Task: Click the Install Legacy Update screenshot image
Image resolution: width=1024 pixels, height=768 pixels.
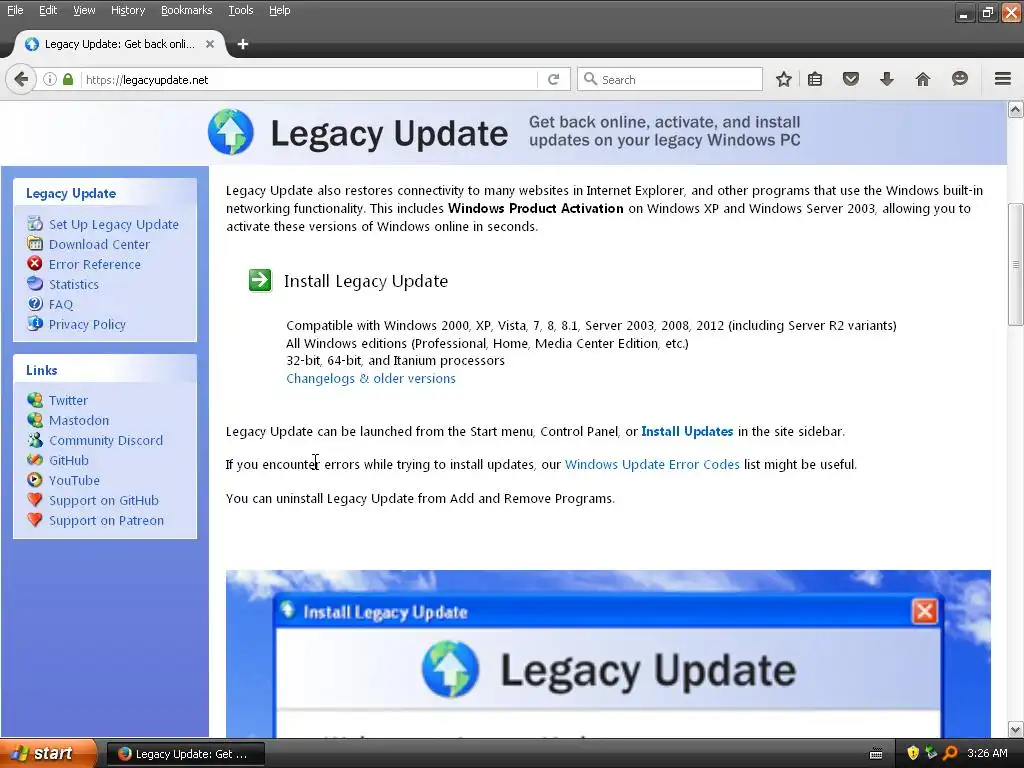Action: tap(608, 654)
